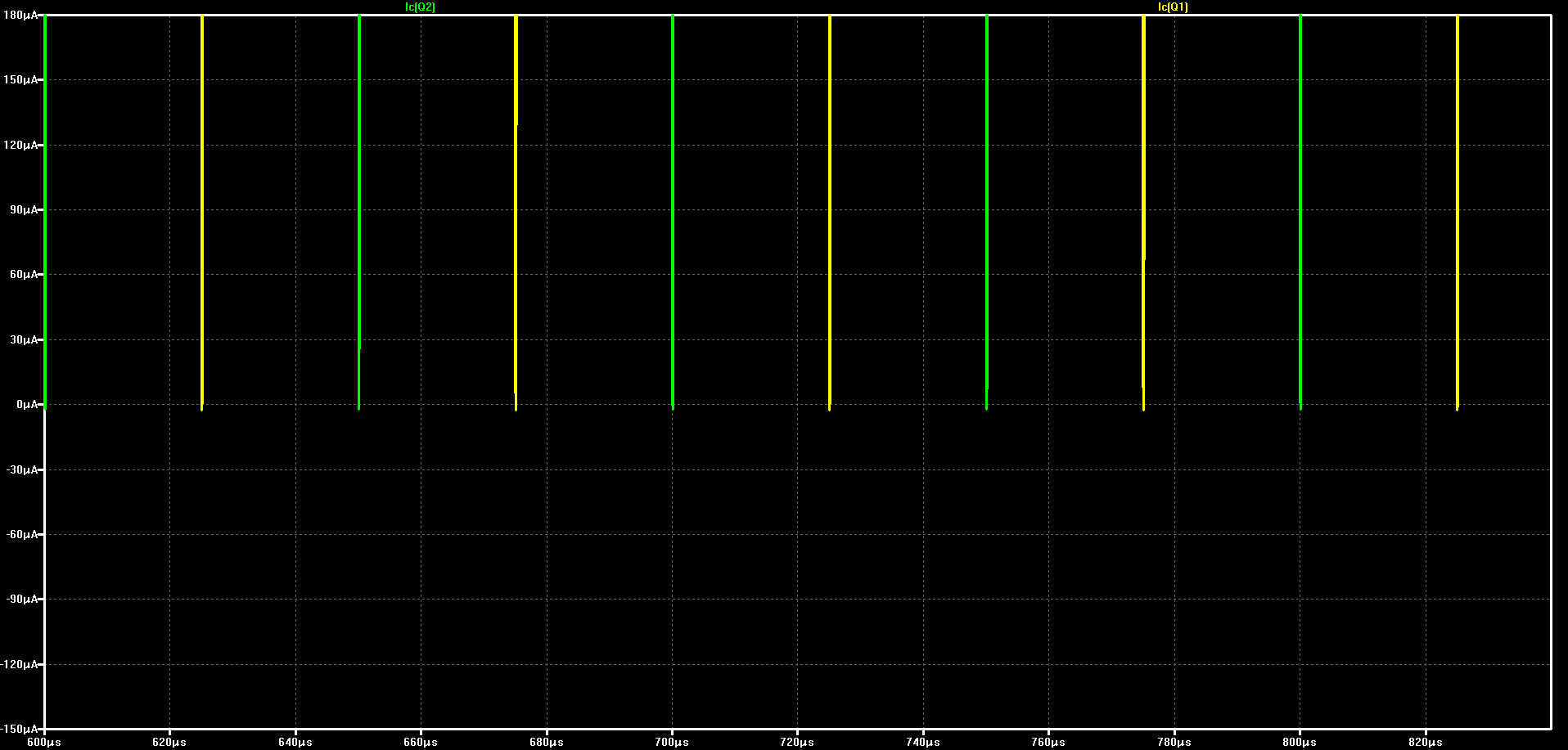Click the 90µA vertical axis label
Viewport: 1568px width, 750px height.
[23, 210]
